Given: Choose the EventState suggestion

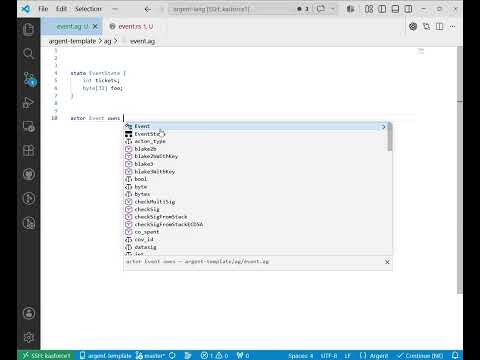Looking at the screenshot, I should tap(256, 134).
